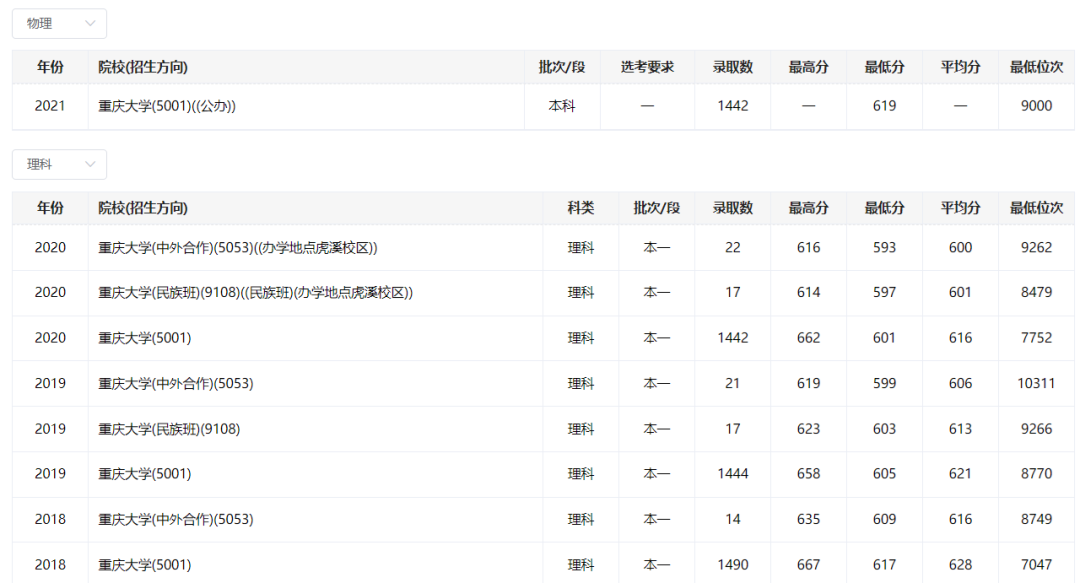Click the lowest rank value 7047
This screenshot has width=1080, height=583.
point(1036,565)
